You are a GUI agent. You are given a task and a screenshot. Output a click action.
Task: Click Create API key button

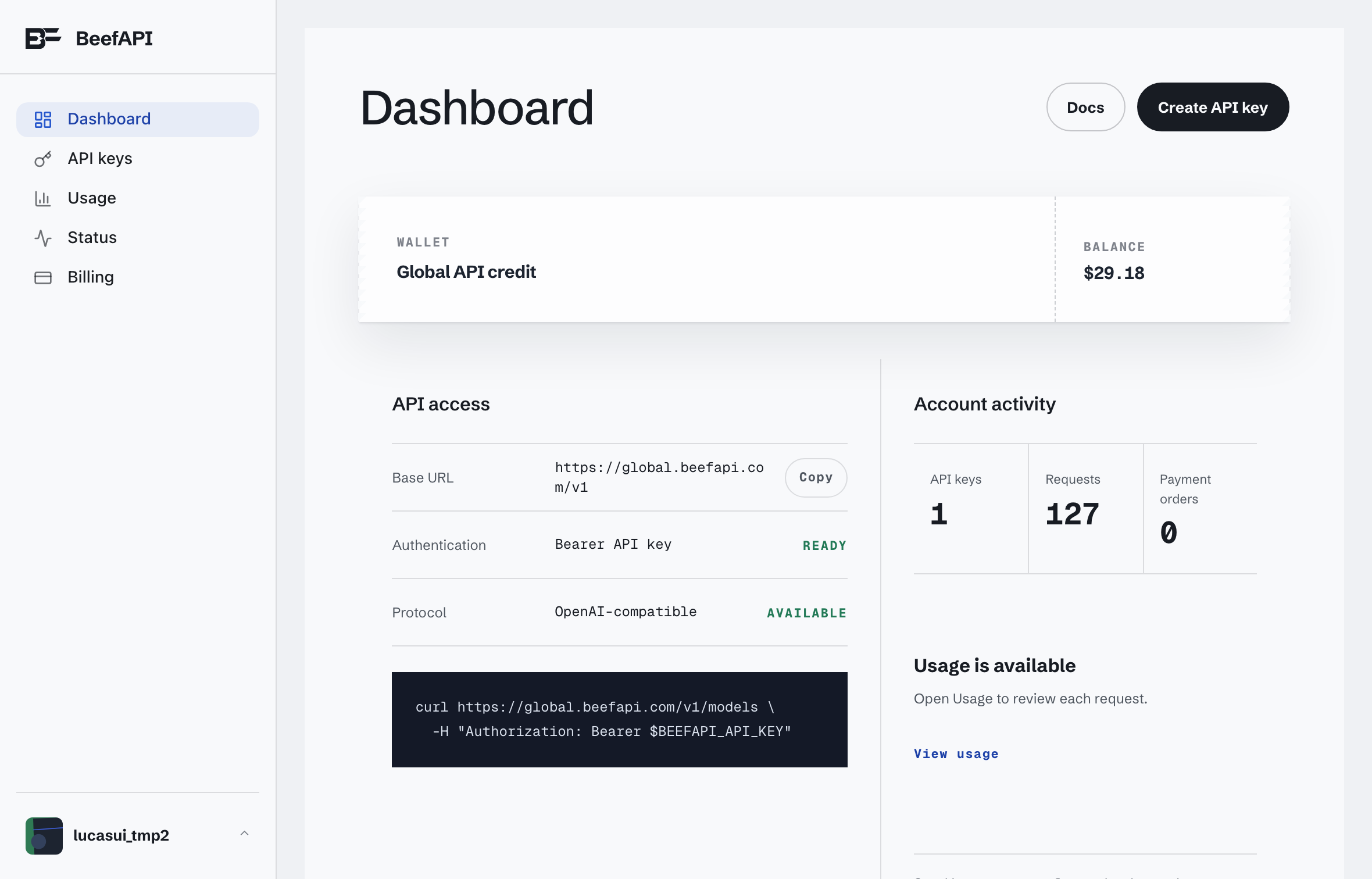1213,107
